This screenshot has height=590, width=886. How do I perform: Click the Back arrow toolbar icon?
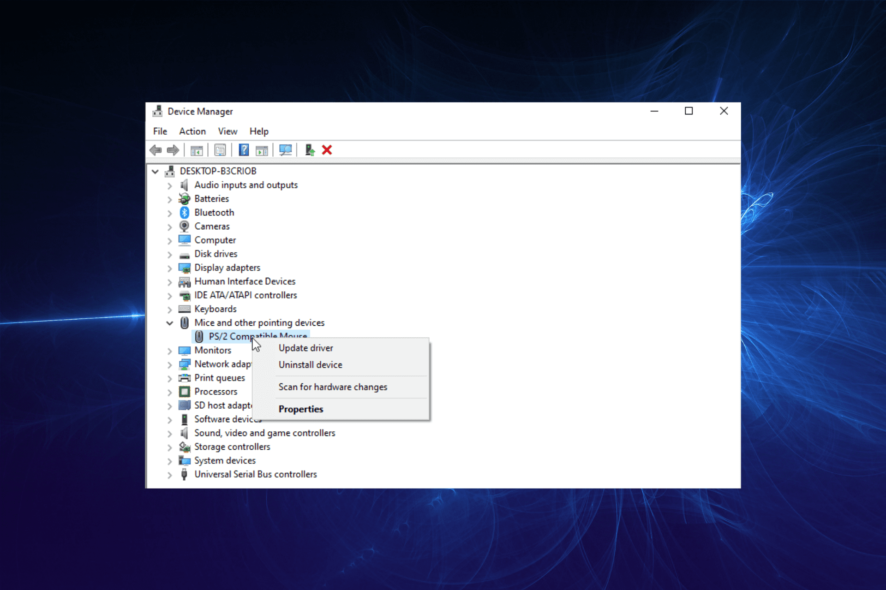156,150
